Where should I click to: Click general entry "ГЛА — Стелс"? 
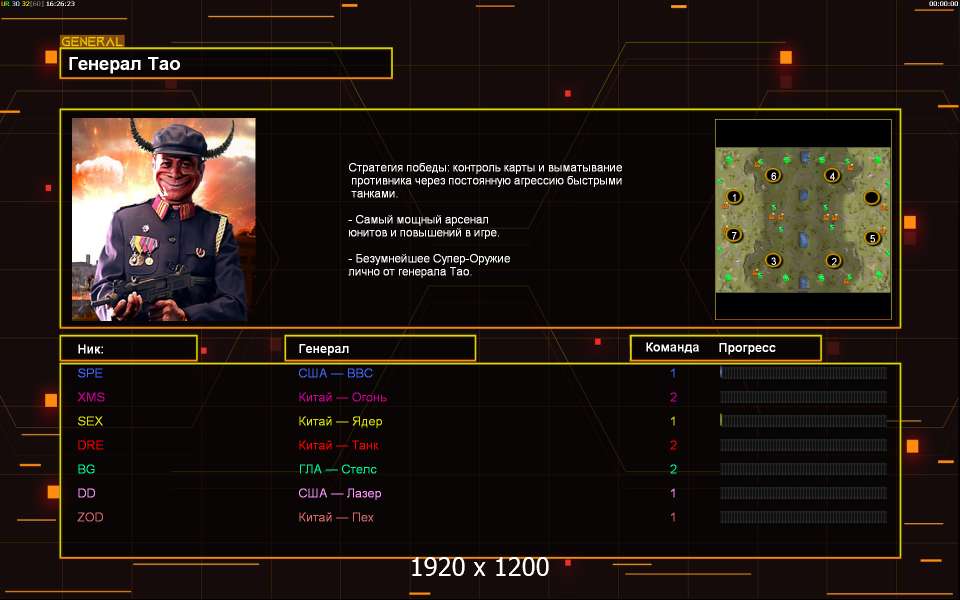click(x=337, y=469)
